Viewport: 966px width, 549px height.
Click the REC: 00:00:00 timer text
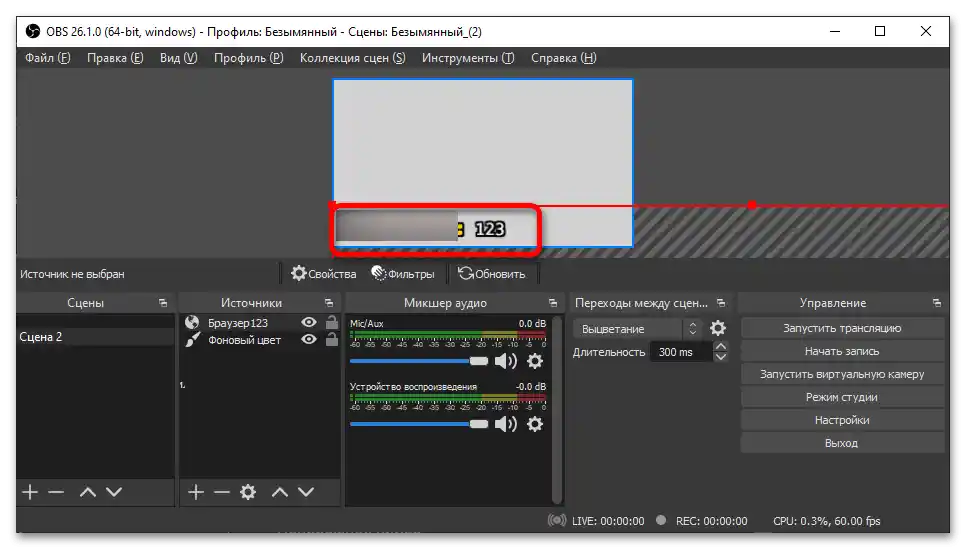(712, 521)
